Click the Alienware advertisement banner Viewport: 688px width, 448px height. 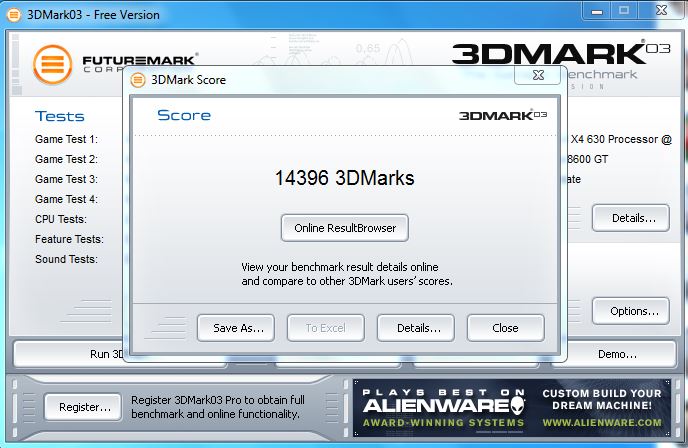[x=512, y=408]
